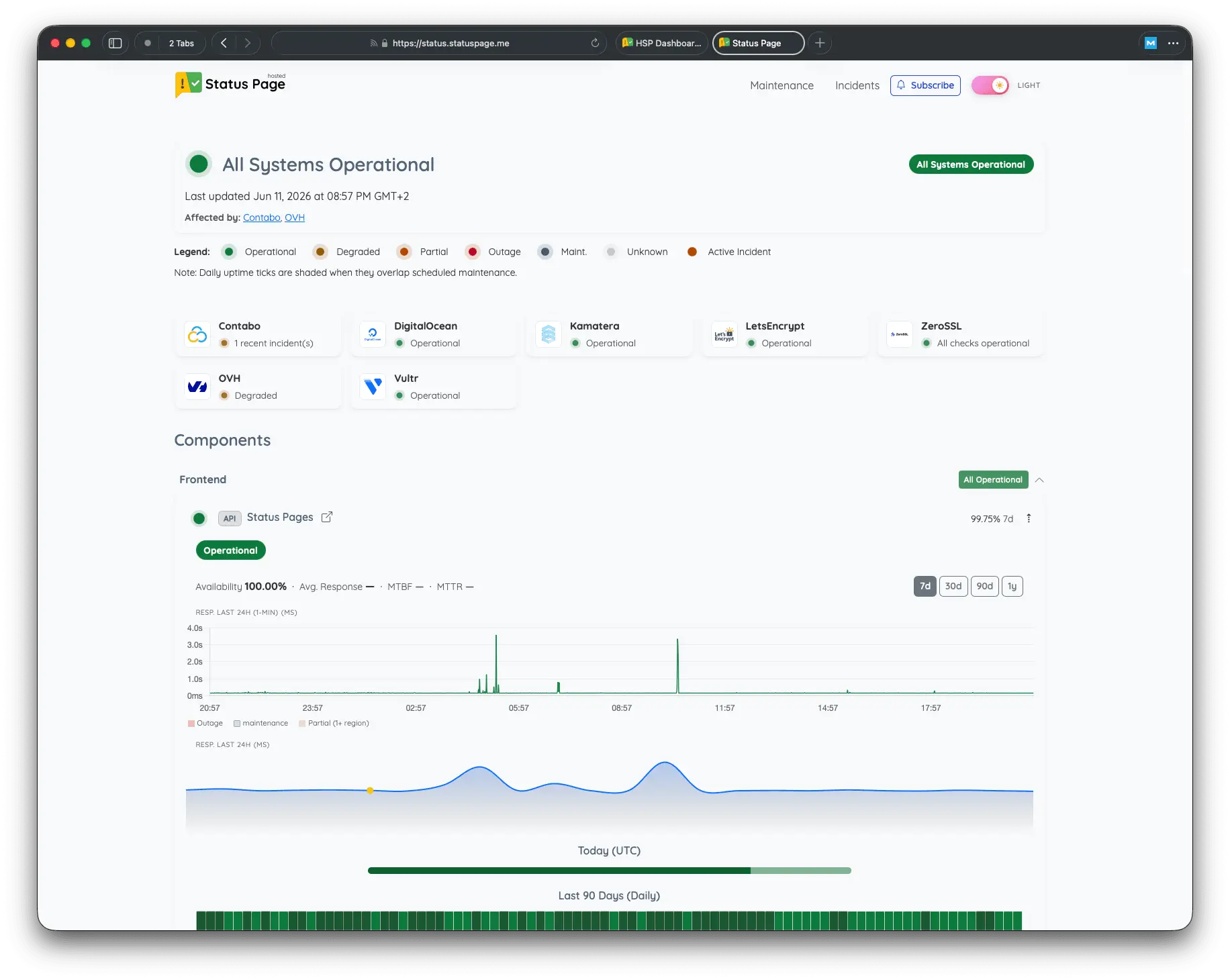Toggle Partial (1+ region) chart legend
1230x980 pixels.
pos(334,723)
